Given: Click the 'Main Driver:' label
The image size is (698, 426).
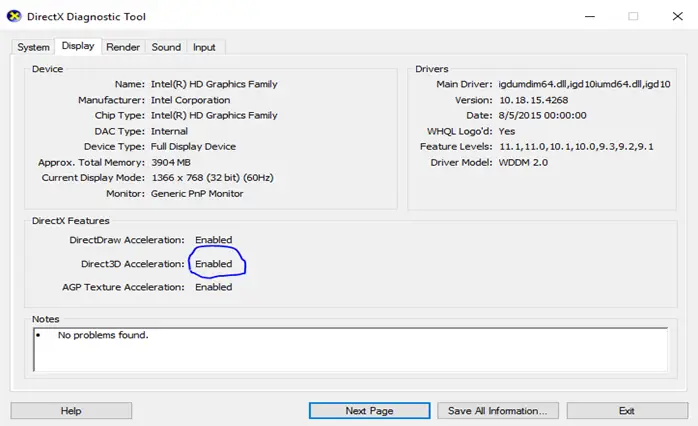Looking at the screenshot, I should pos(464,84).
